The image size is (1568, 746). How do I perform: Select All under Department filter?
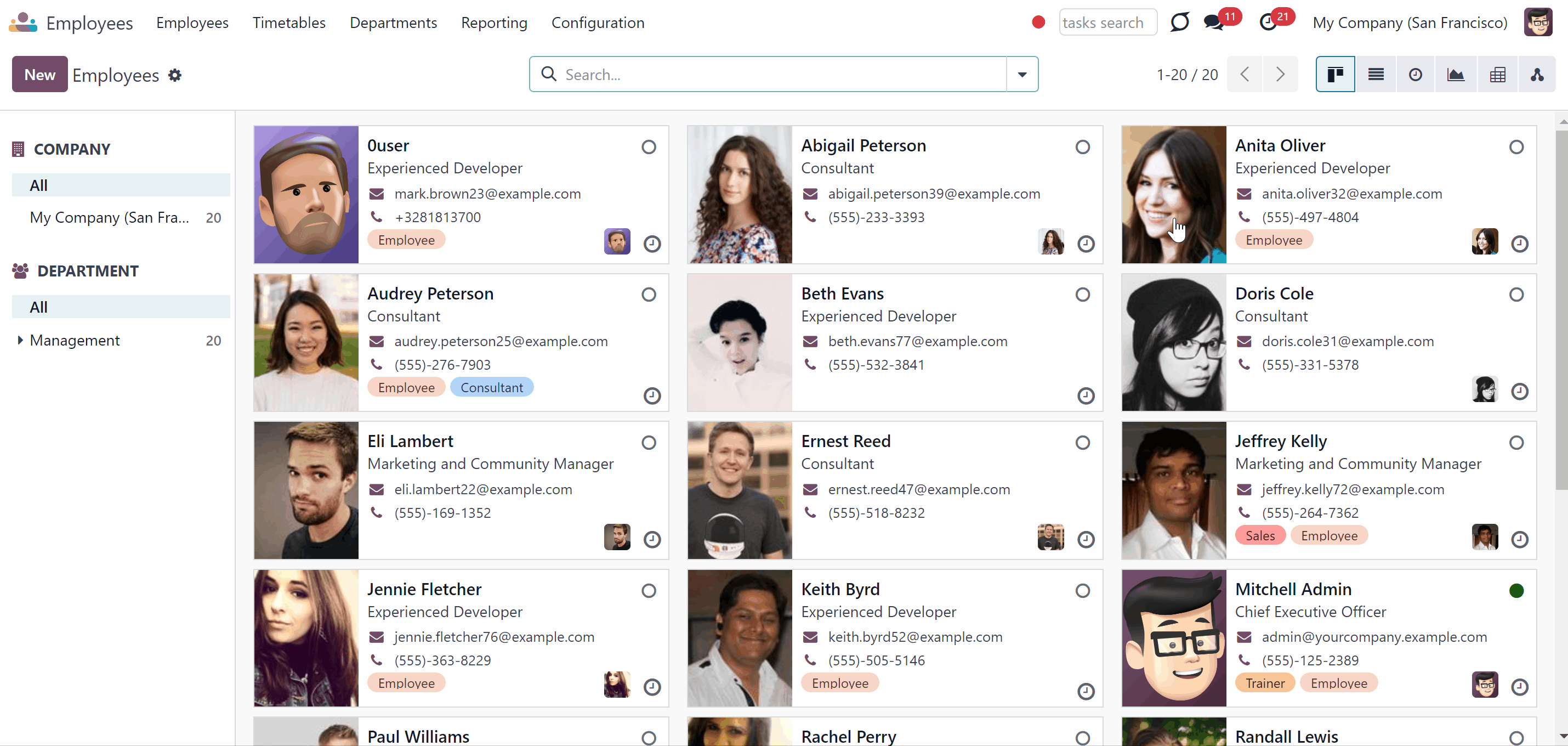(121, 307)
